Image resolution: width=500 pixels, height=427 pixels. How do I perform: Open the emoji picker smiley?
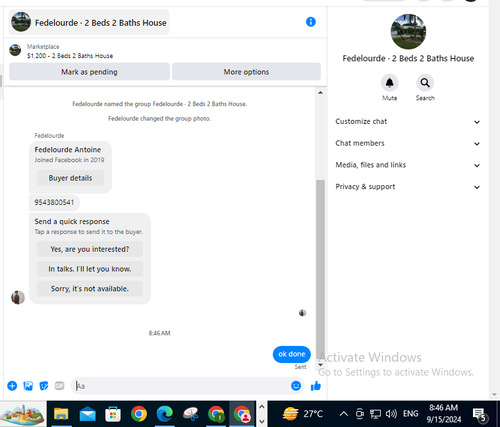coord(296,386)
